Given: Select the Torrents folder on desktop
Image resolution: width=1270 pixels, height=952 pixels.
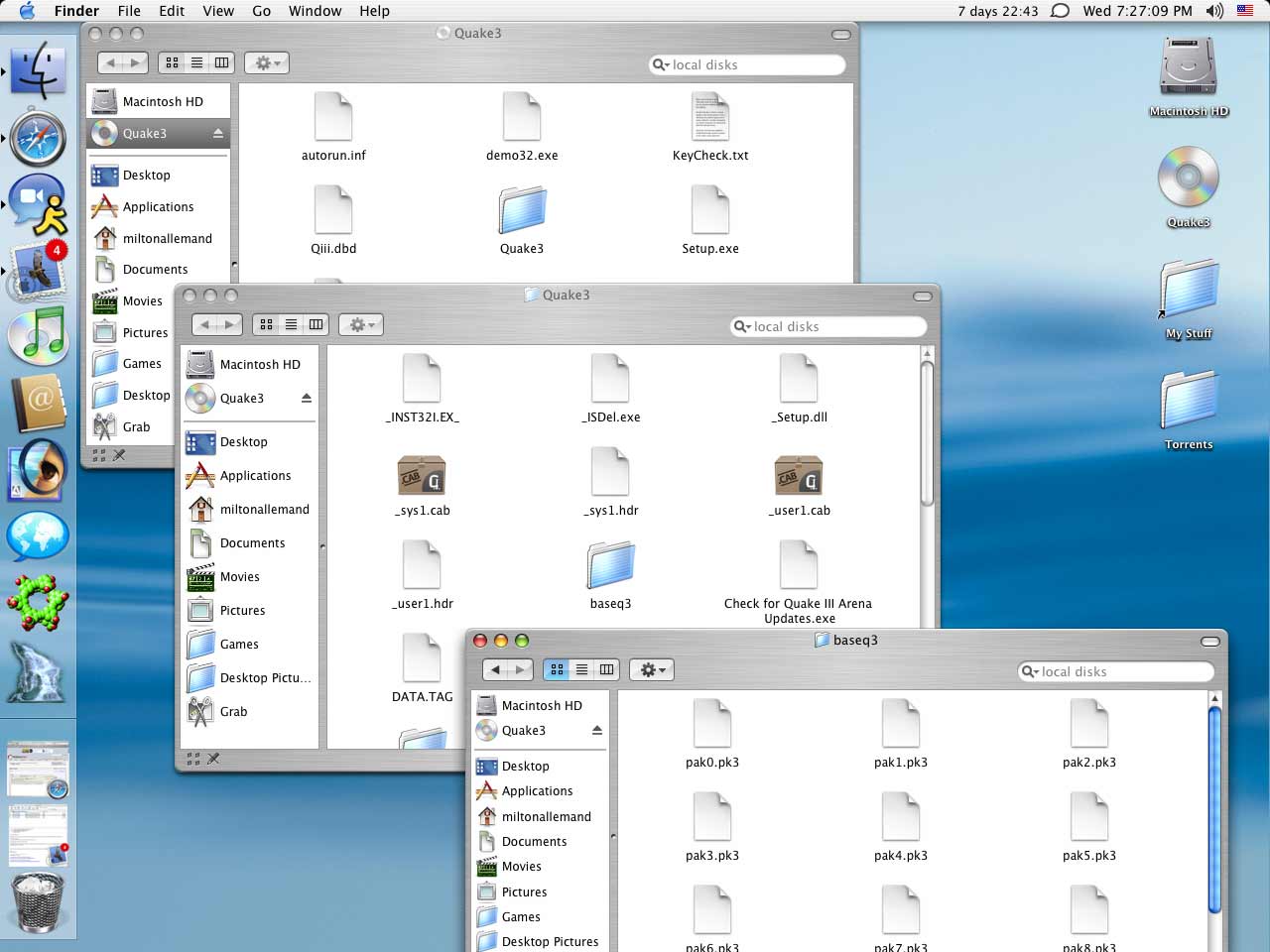Looking at the screenshot, I should pyautogui.click(x=1189, y=402).
